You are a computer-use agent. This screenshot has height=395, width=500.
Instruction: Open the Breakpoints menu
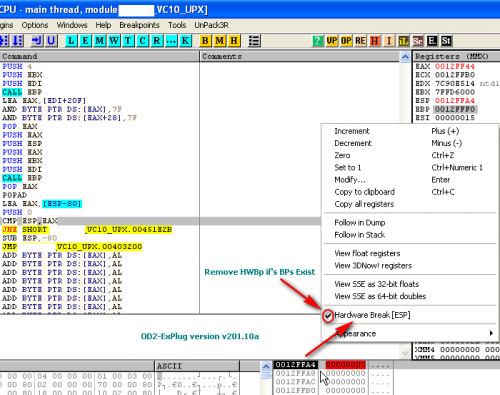coord(139,25)
